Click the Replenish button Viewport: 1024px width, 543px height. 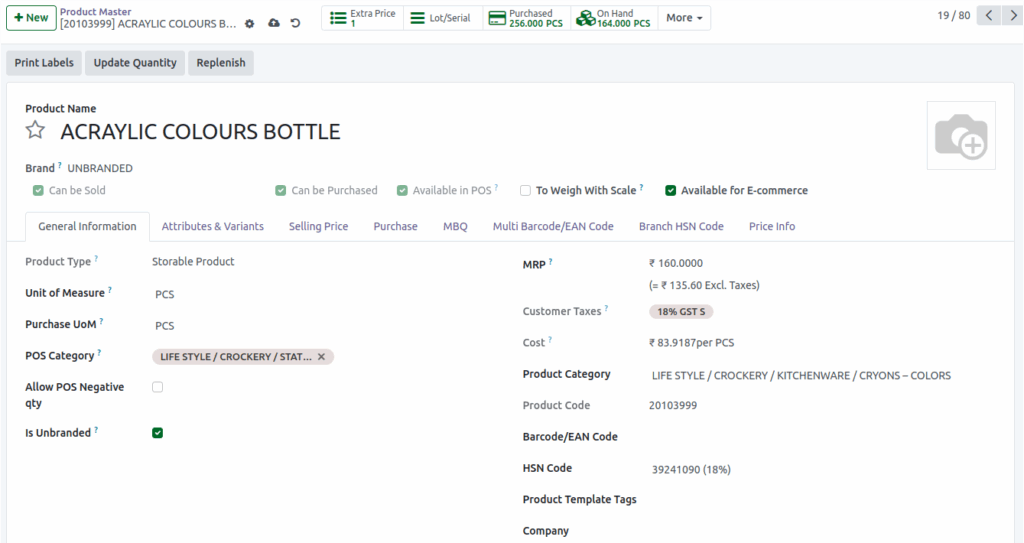pos(221,63)
